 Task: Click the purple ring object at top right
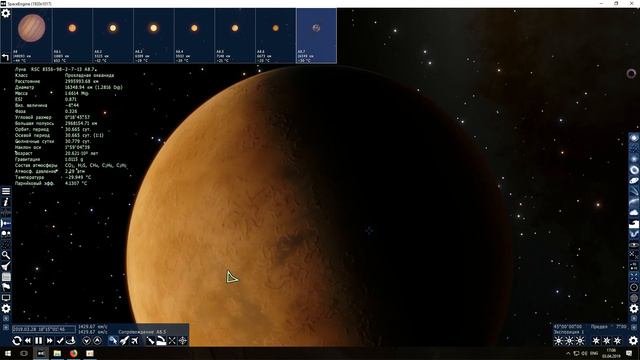(x=631, y=74)
